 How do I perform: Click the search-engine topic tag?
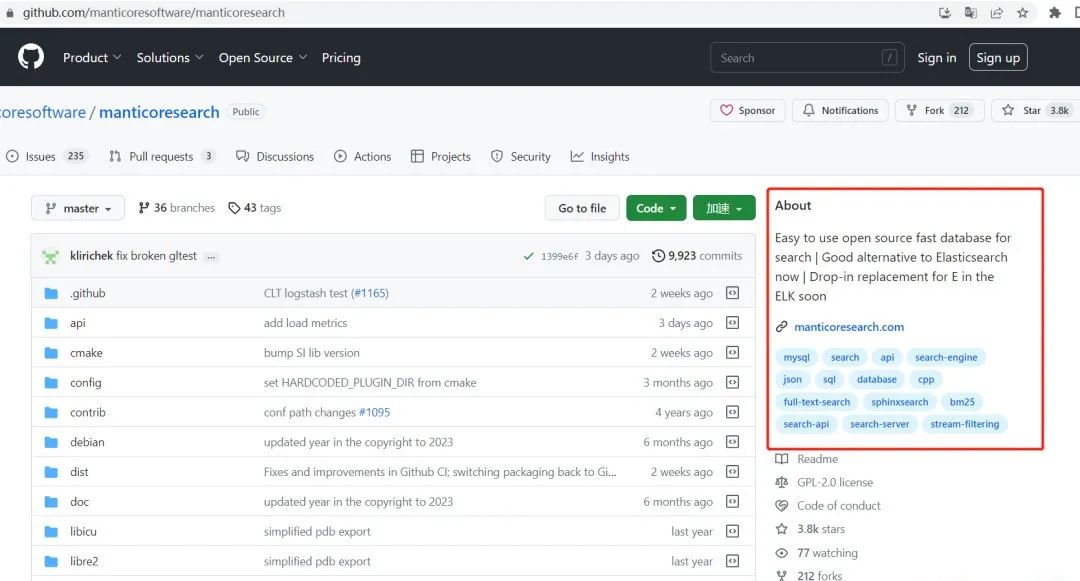click(x=946, y=357)
